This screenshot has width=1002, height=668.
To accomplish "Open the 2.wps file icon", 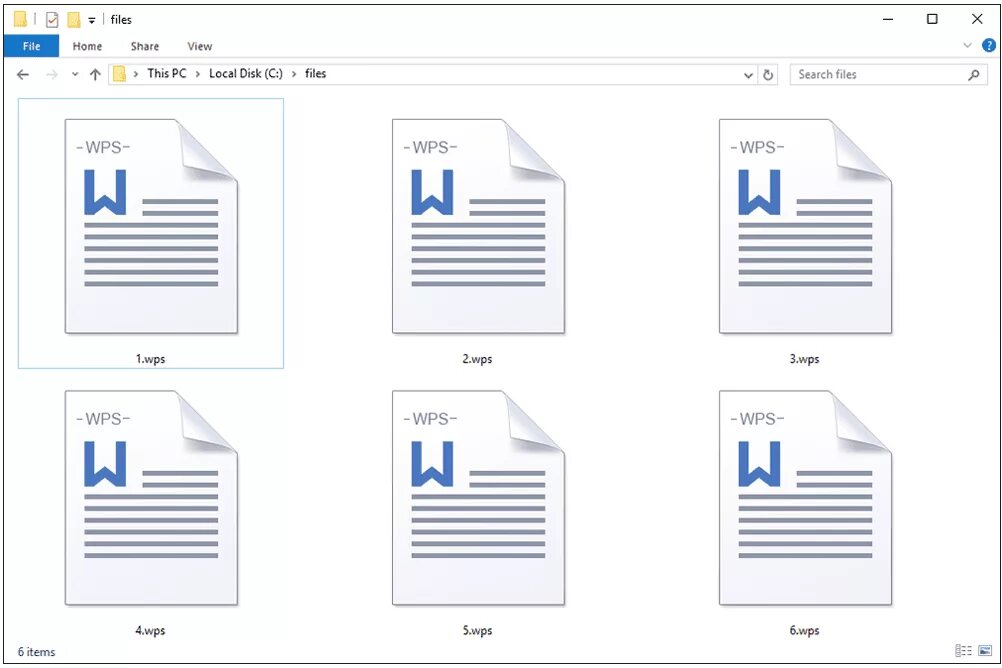I will tap(479, 226).
